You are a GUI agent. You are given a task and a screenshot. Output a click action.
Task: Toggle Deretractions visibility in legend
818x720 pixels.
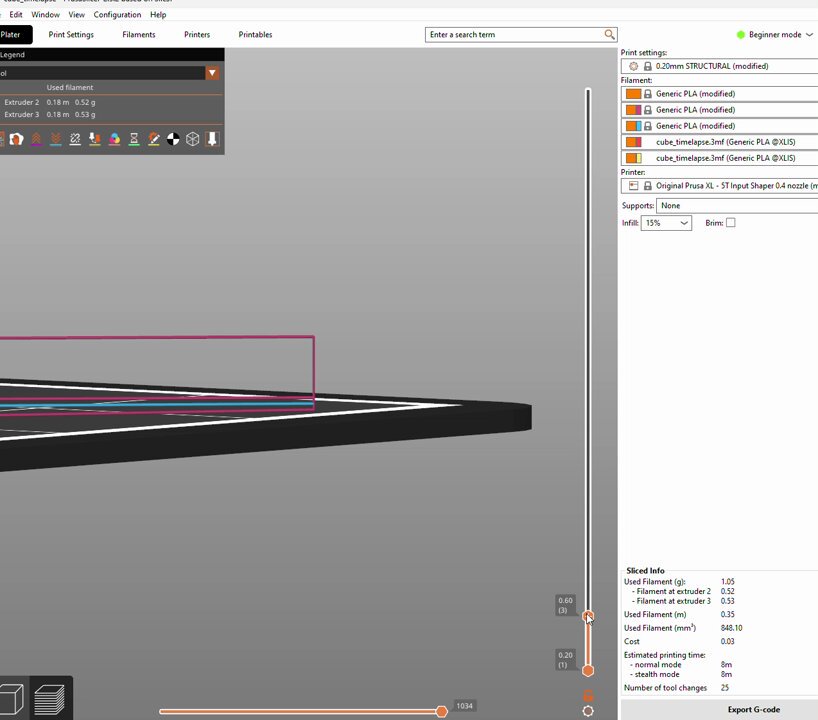pos(56,139)
